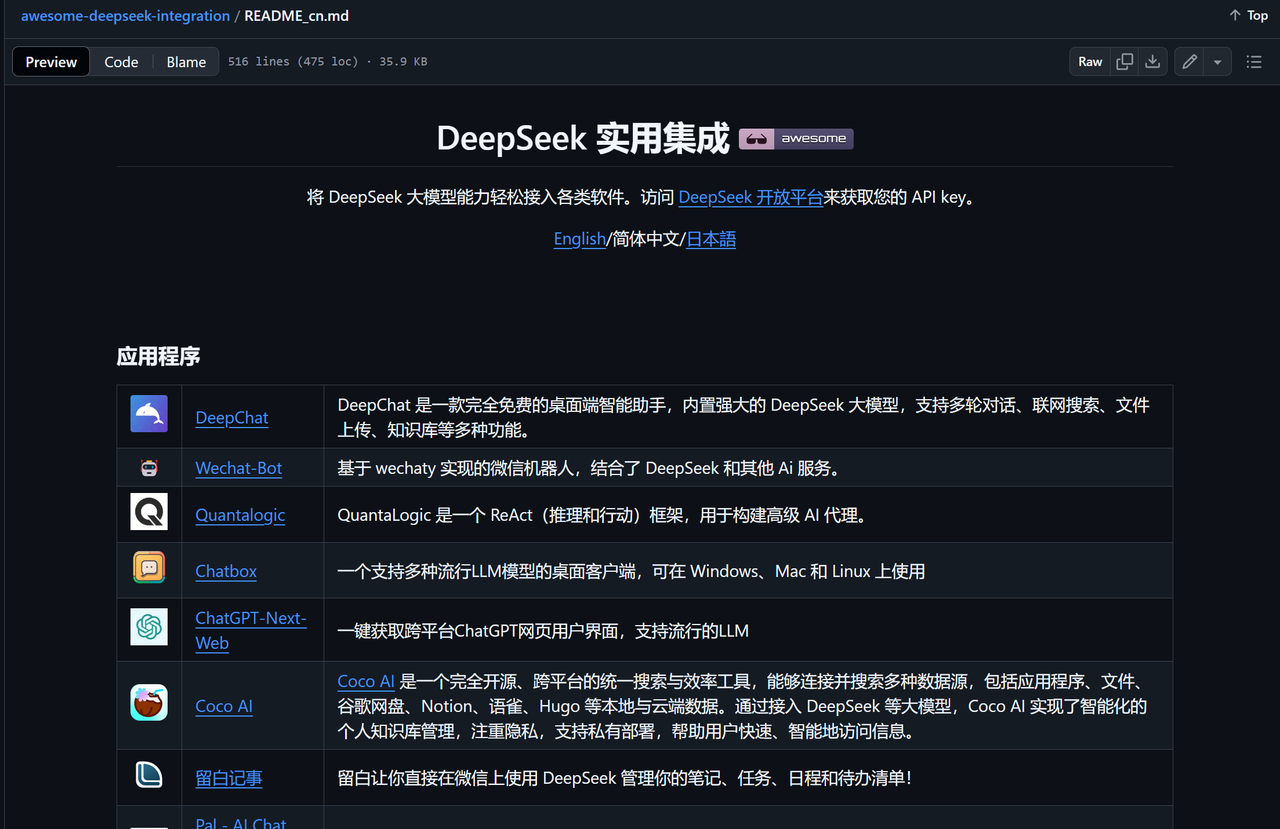Click the DeepChat dolphin logo
This screenshot has width=1280, height=829.
point(149,414)
